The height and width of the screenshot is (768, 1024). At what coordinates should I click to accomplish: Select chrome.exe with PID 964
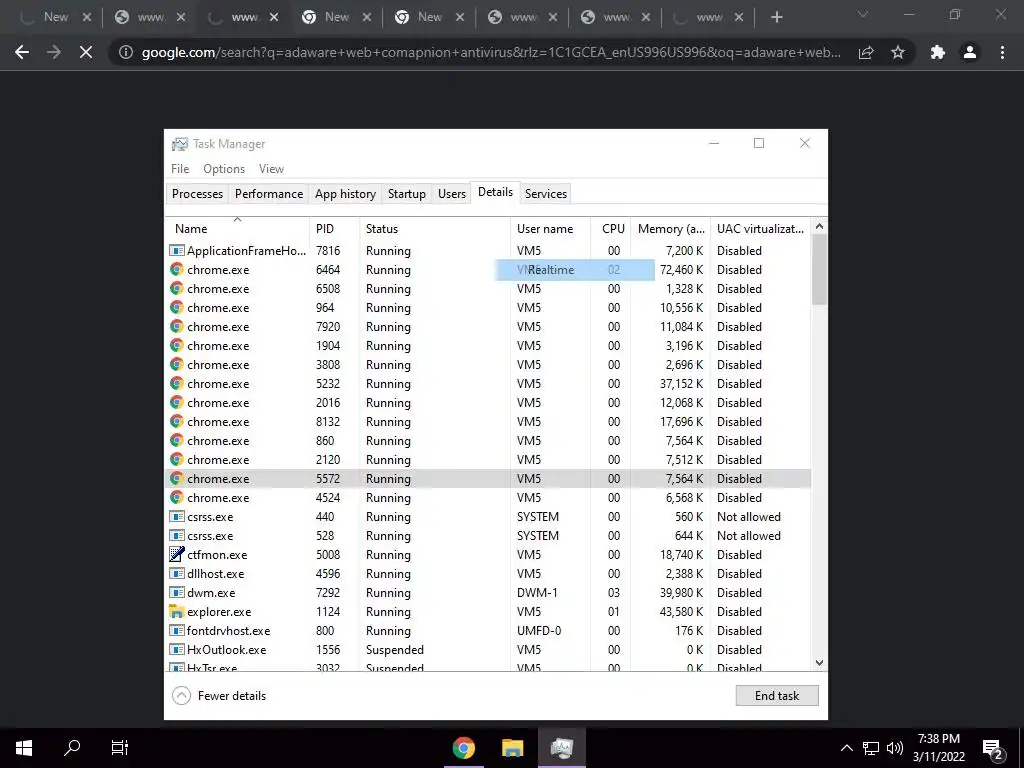click(488, 308)
